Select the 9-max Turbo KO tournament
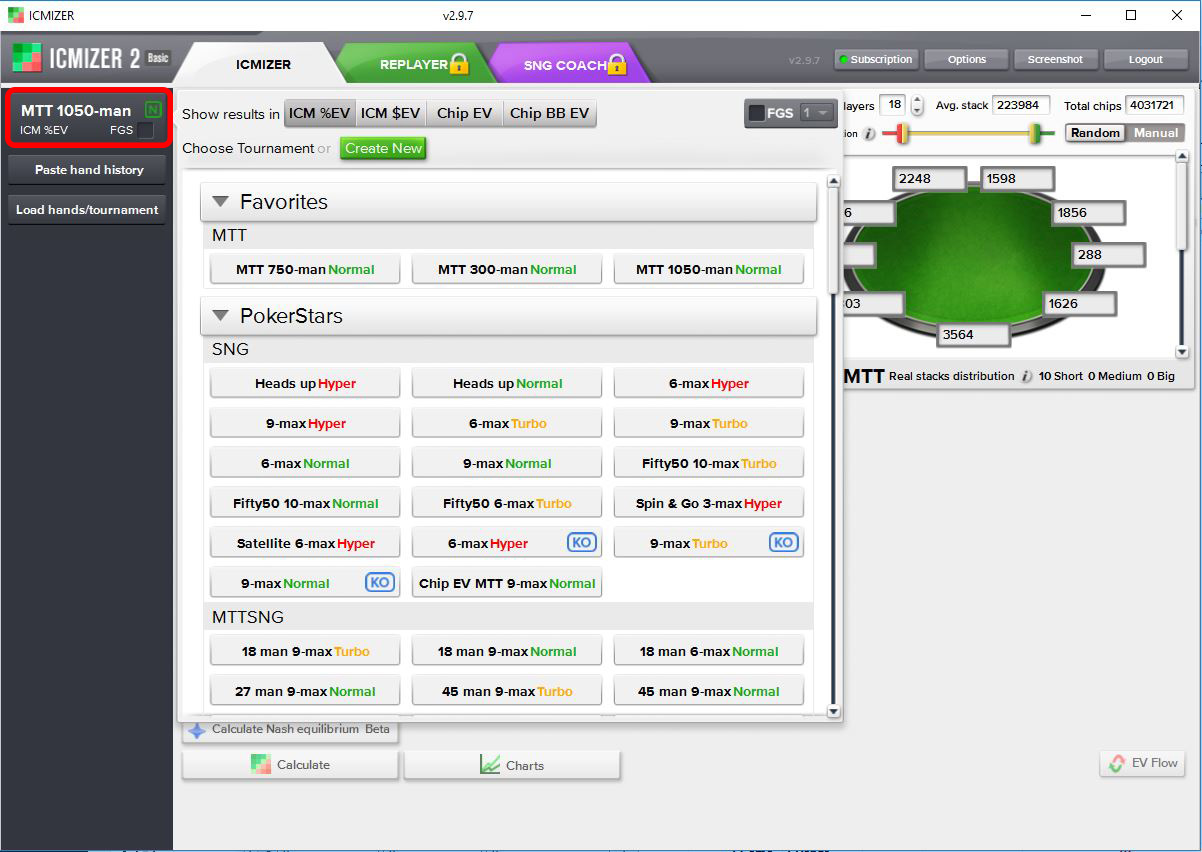 (x=709, y=543)
